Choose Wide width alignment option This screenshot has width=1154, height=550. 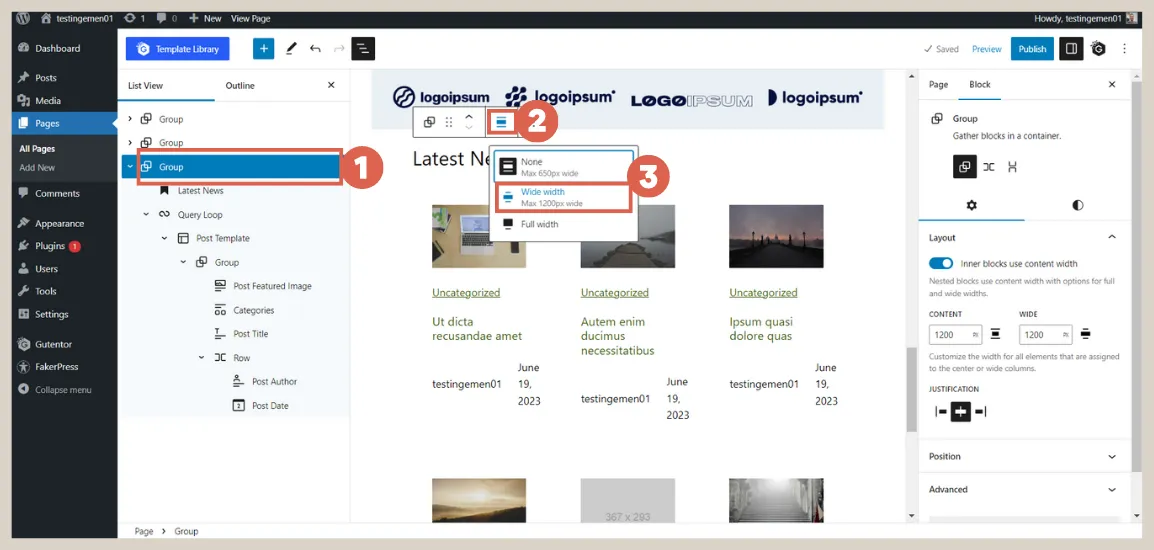(x=563, y=197)
